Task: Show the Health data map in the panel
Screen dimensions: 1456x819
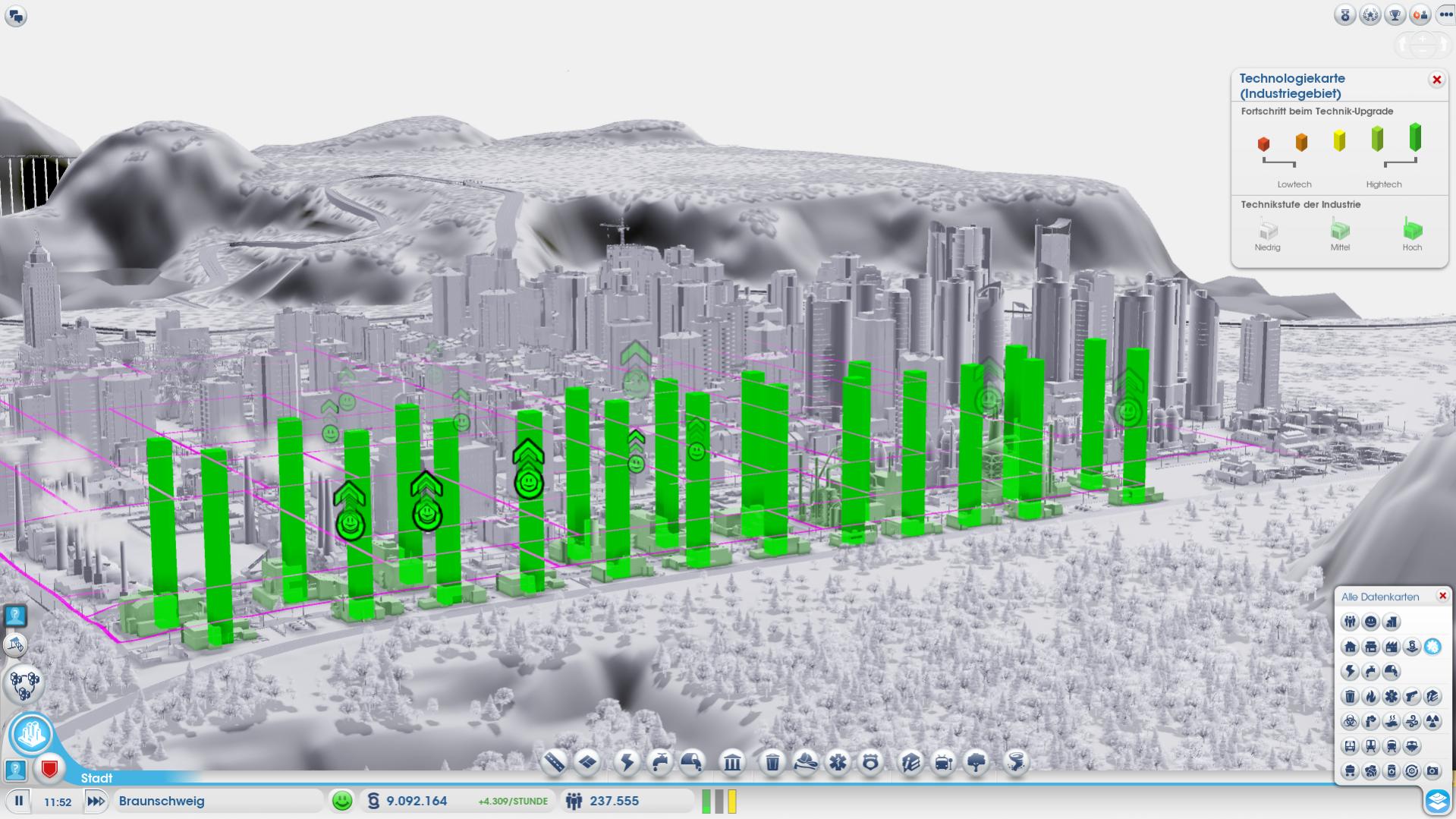Action: (x=1391, y=697)
